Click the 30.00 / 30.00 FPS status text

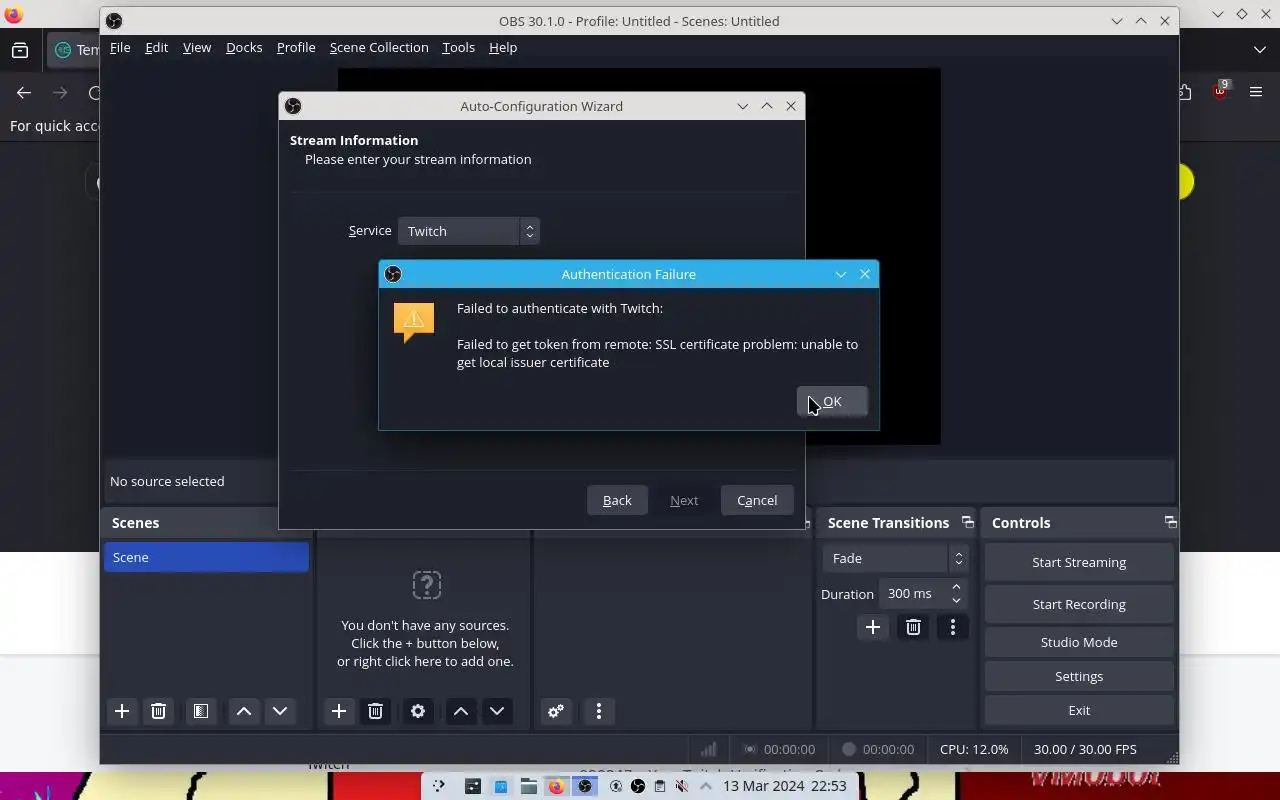[x=1085, y=749]
